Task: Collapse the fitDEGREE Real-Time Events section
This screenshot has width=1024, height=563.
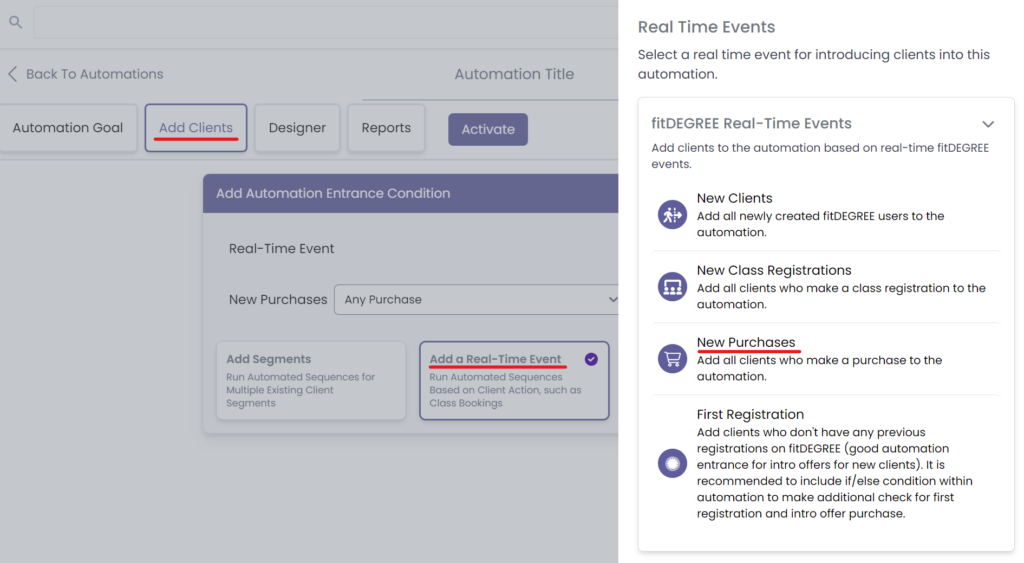Action: pos(988,124)
